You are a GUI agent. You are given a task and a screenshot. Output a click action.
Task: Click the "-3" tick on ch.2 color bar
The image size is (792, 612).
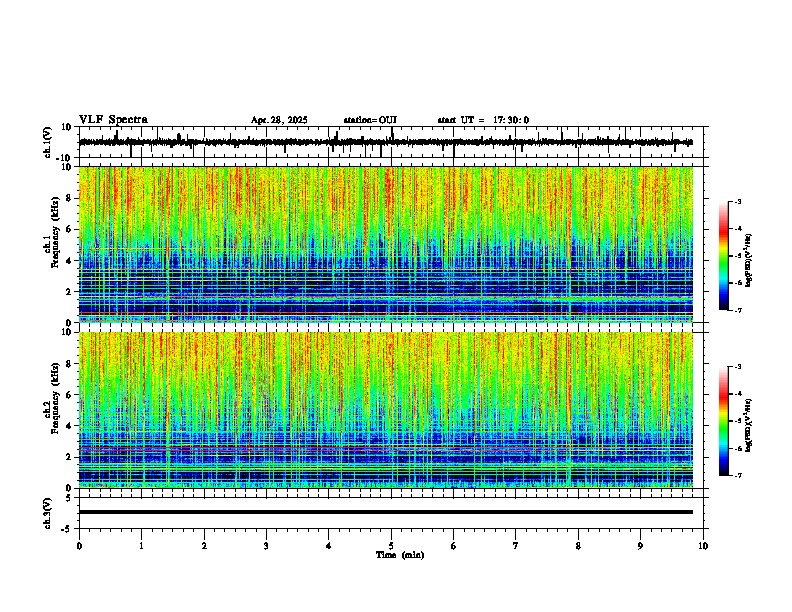pos(737,367)
